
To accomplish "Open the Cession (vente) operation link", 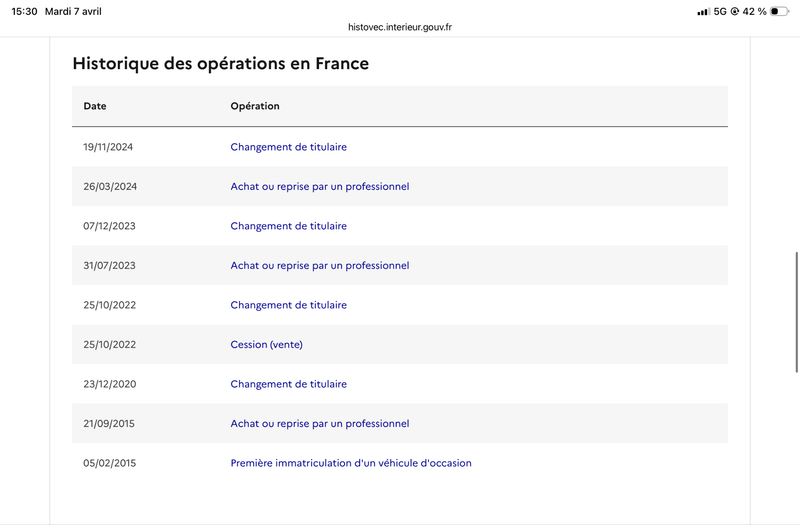I will pyautogui.click(x=266, y=344).
